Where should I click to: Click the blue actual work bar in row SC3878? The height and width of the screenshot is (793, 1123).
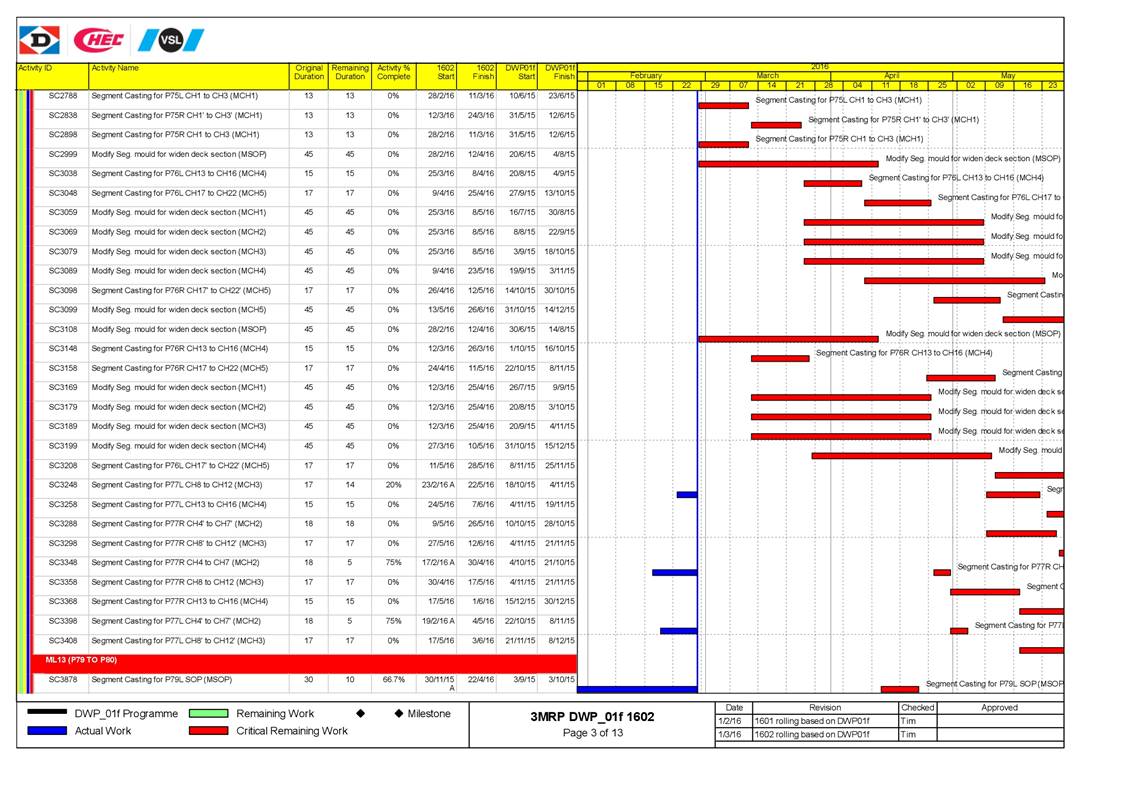click(637, 689)
